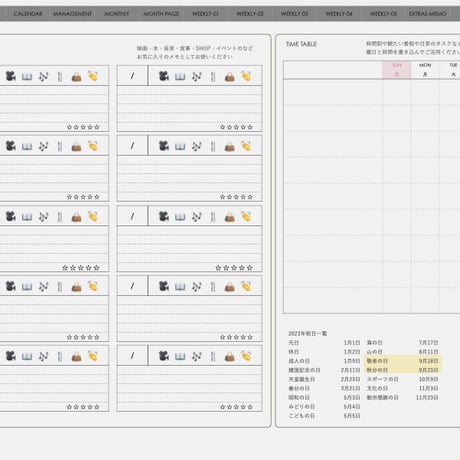Image resolution: width=460 pixels, height=460 pixels.
Task: Tap handbag icon in top right-column memo card
Action: [230, 77]
